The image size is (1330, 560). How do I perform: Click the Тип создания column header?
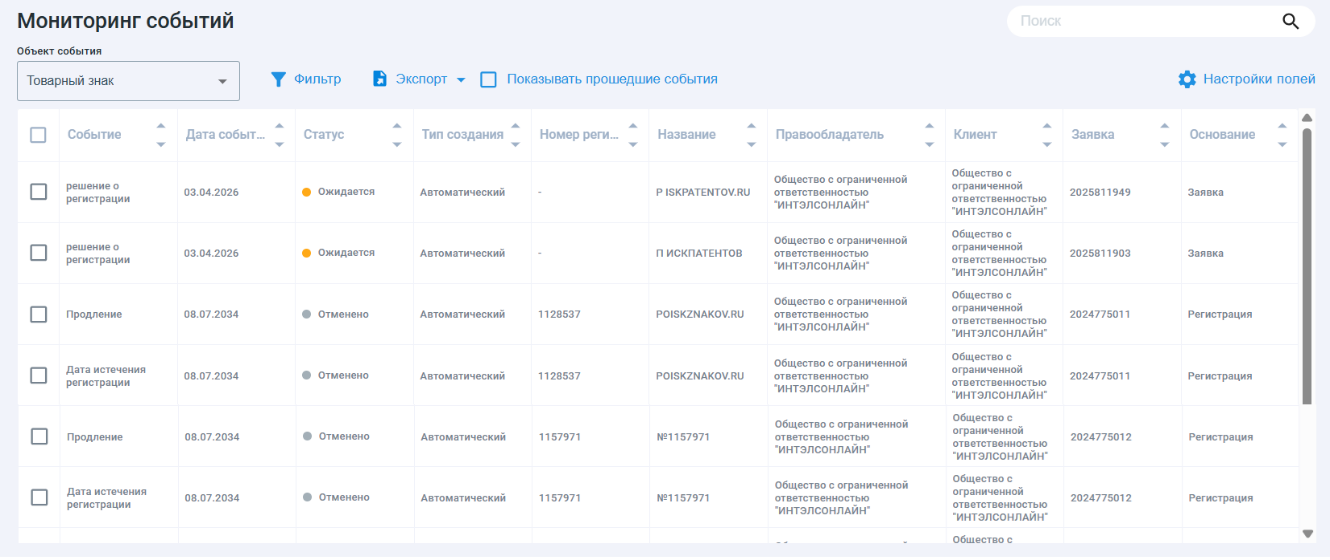click(462, 135)
